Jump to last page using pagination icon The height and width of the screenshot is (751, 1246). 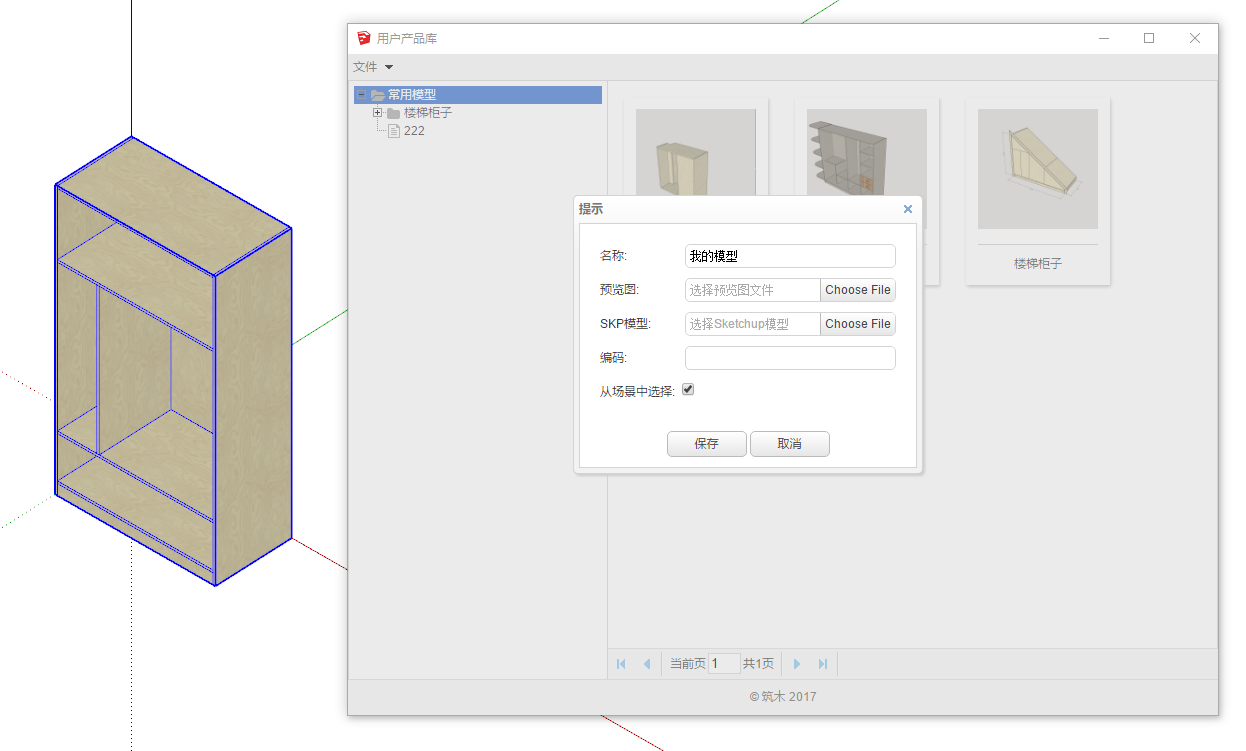click(821, 663)
